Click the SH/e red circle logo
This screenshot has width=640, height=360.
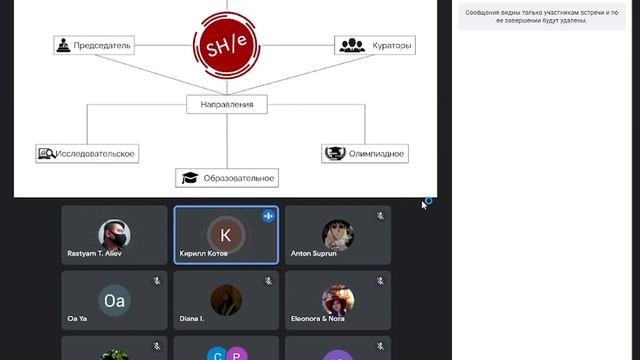pos(227,45)
